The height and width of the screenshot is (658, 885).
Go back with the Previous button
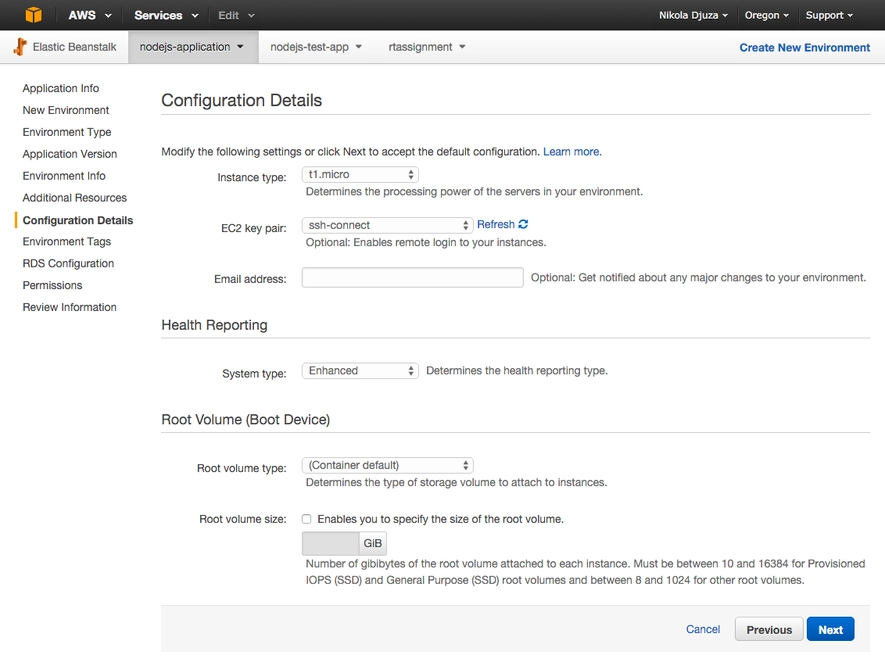coord(769,629)
